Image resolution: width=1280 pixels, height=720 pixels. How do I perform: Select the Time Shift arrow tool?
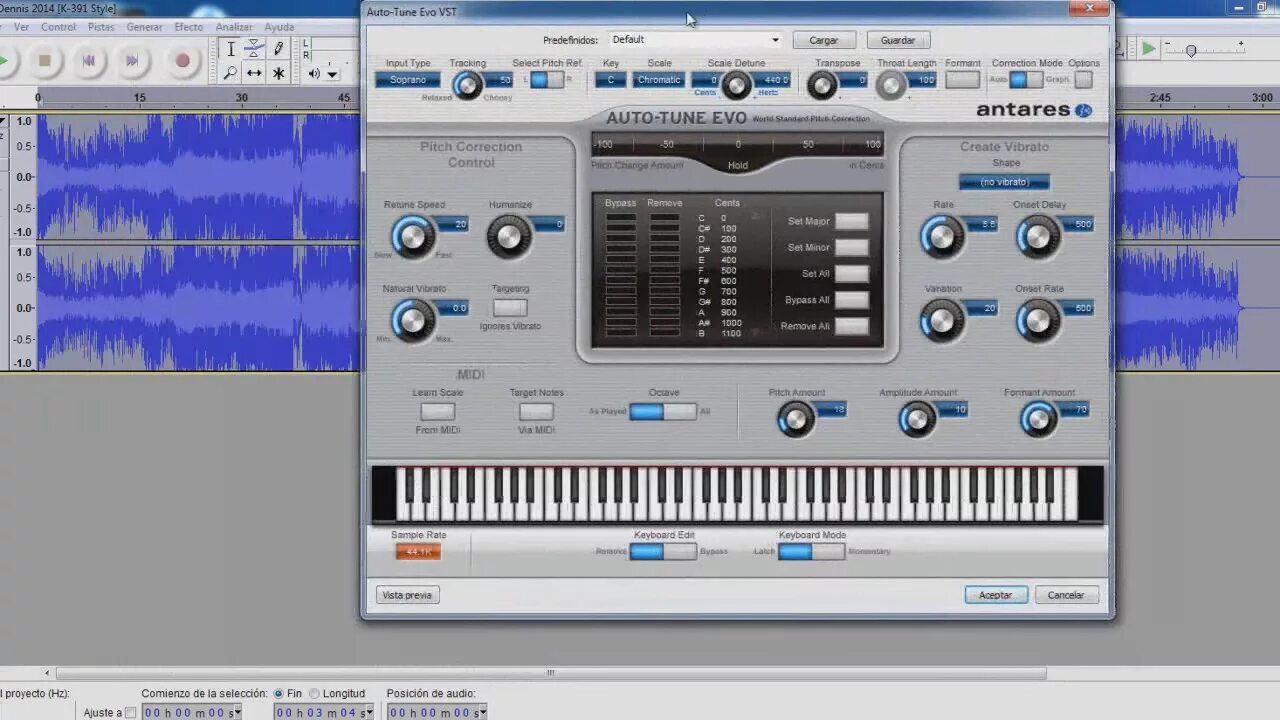pos(255,73)
